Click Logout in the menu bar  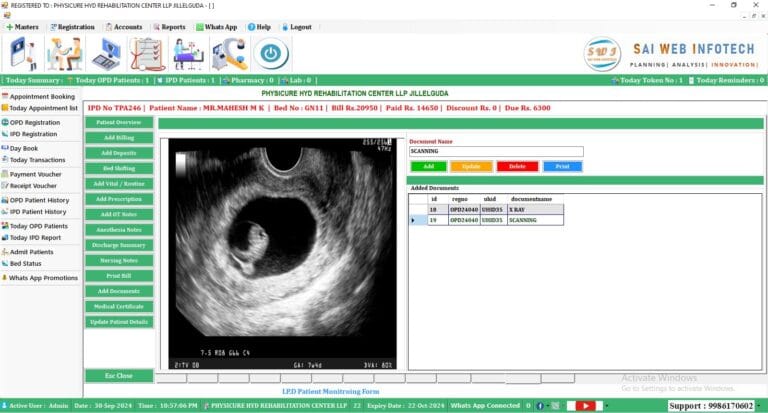297,27
